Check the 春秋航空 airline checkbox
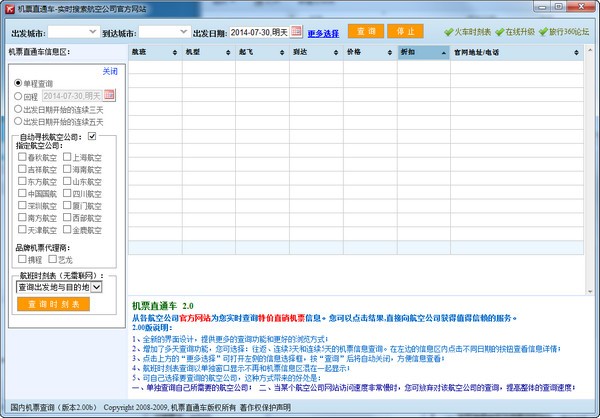600x418 pixels. pyautogui.click(x=22, y=157)
